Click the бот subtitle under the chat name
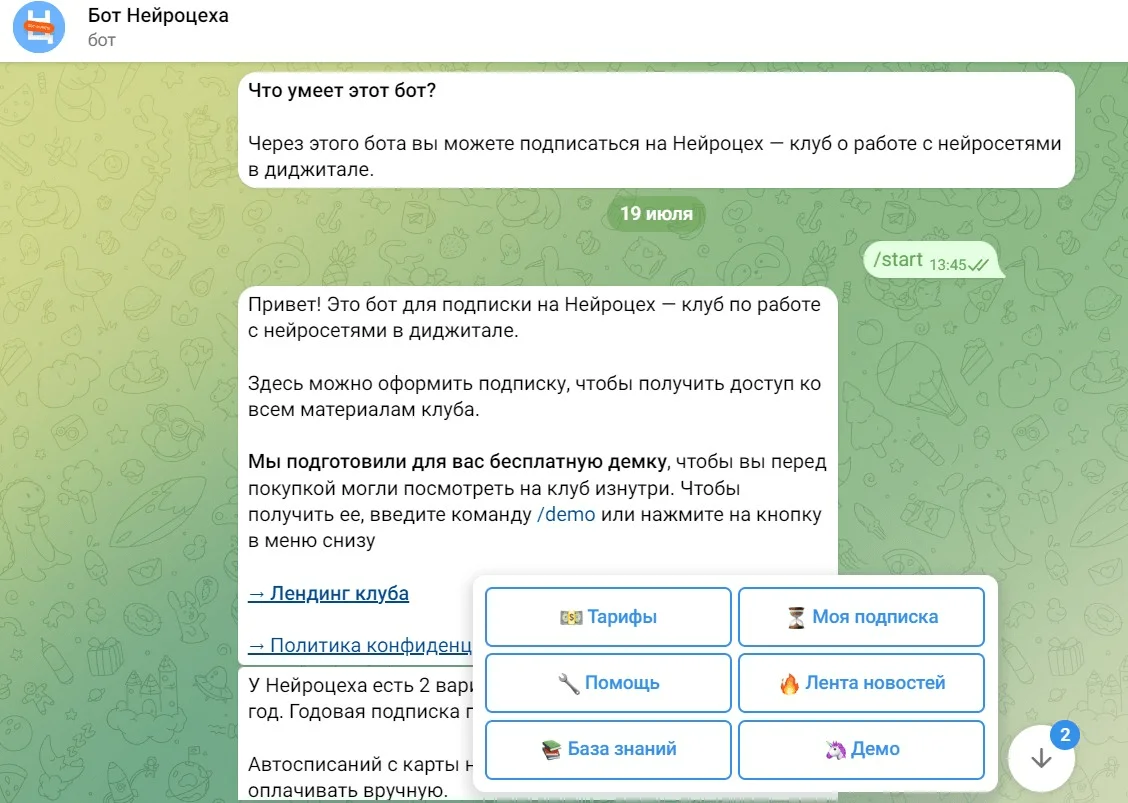 click(101, 40)
